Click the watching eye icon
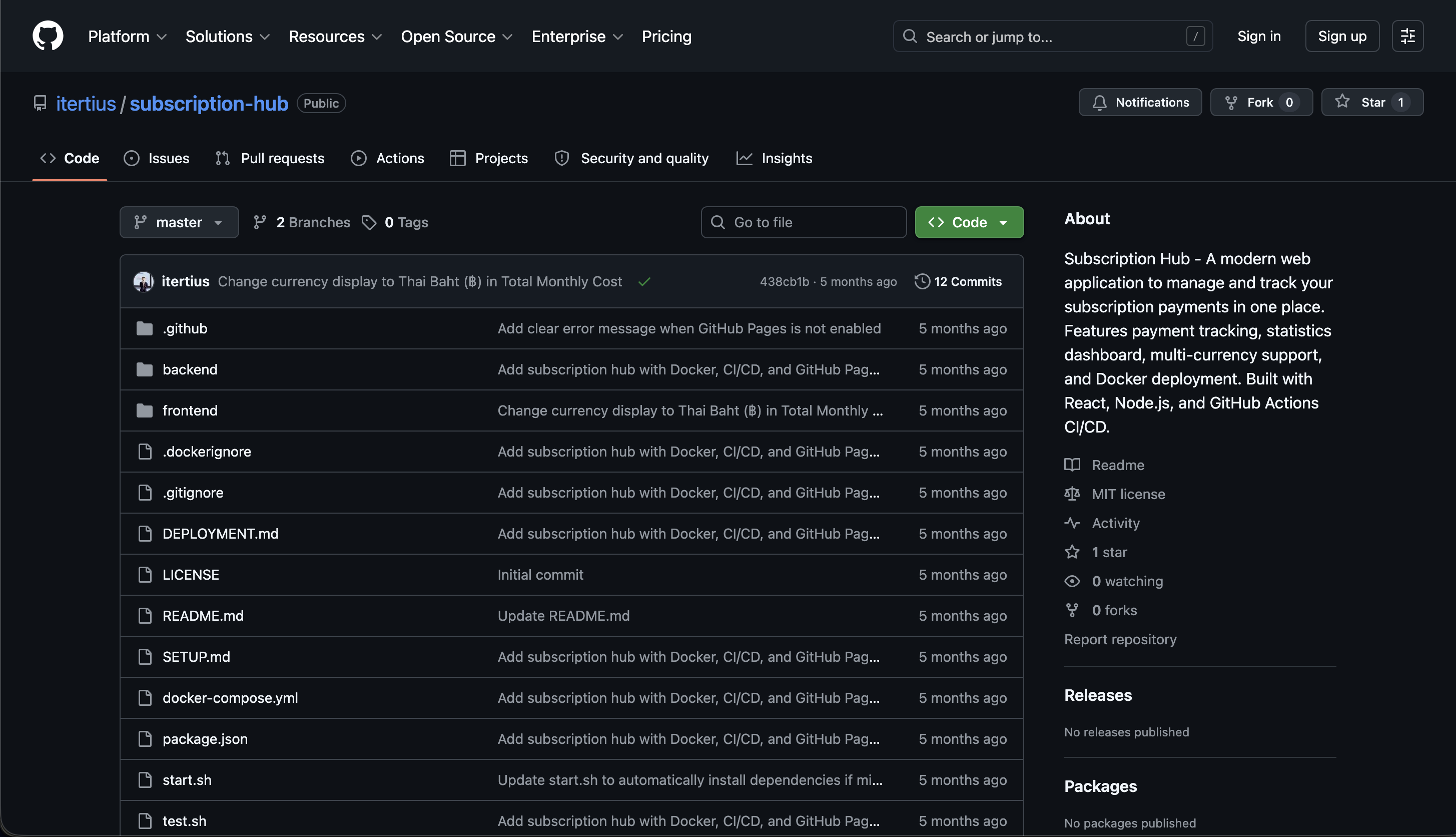Image resolution: width=1456 pixels, height=837 pixels. (1072, 581)
